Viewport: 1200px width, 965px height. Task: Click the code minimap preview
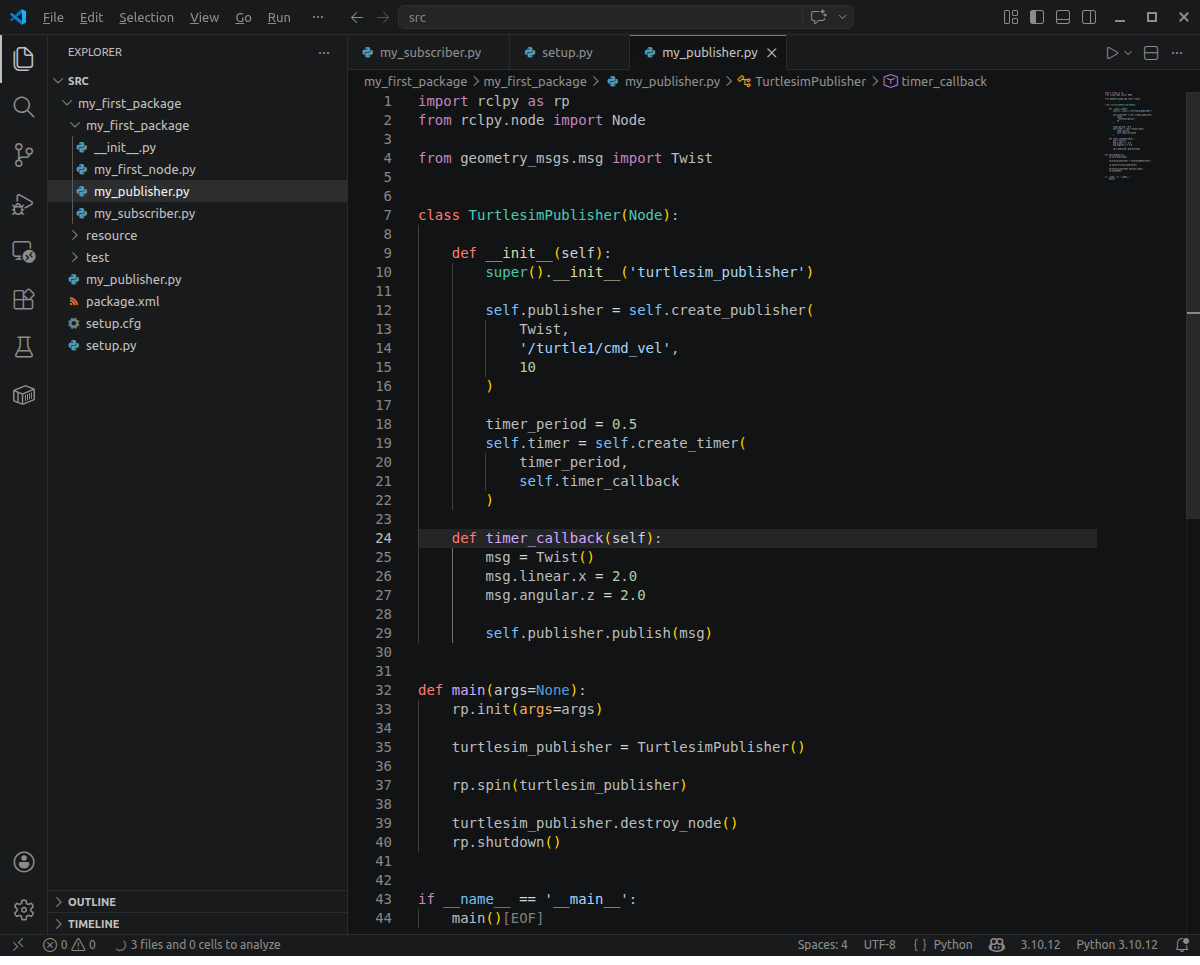pos(1140,135)
